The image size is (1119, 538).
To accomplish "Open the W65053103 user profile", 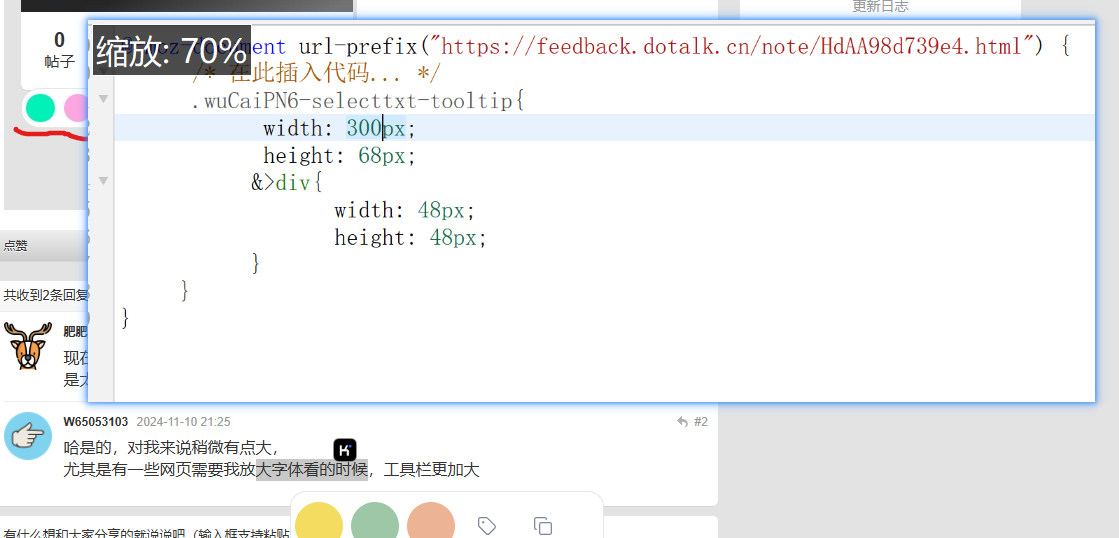I will 96,422.
